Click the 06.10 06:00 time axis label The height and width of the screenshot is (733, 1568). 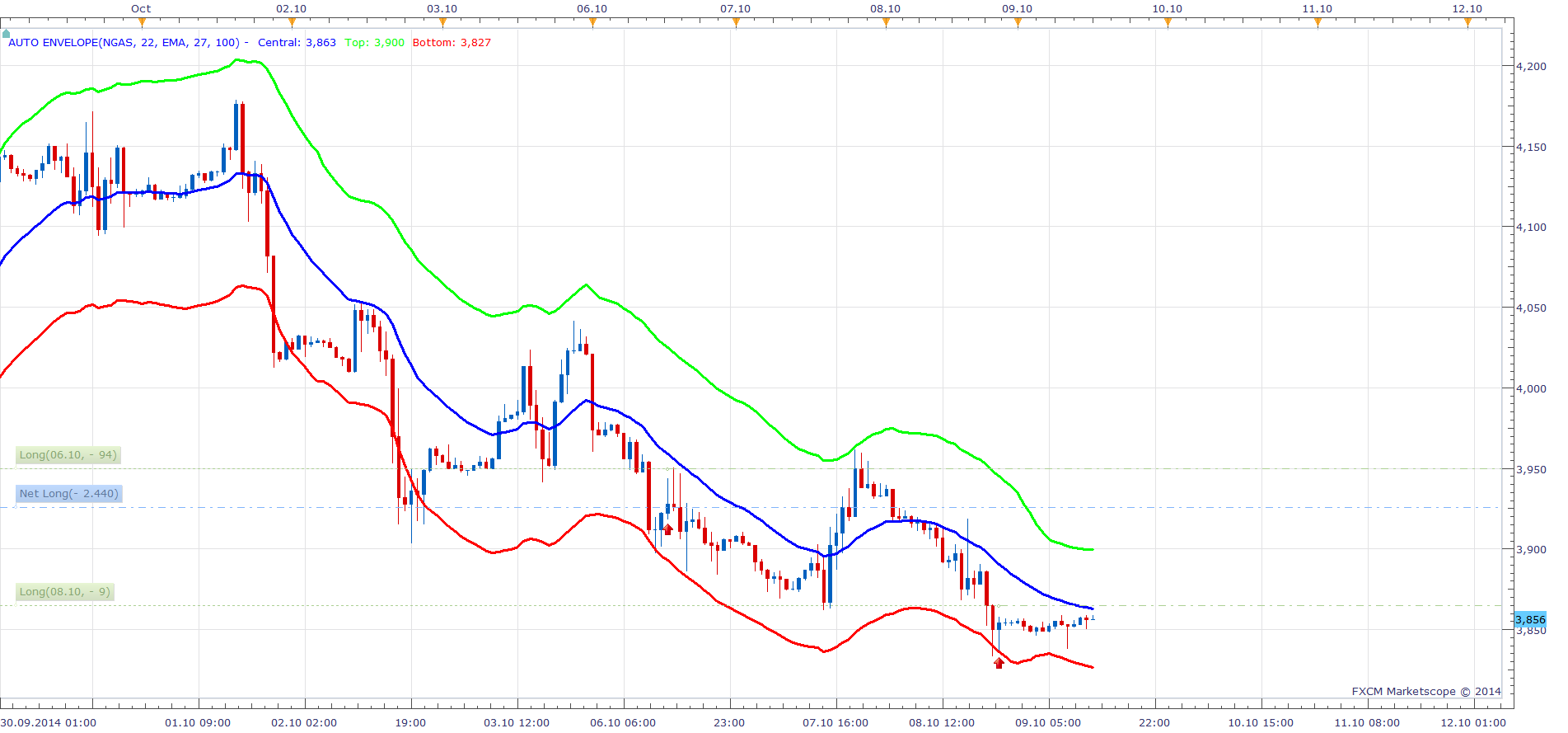tap(623, 722)
